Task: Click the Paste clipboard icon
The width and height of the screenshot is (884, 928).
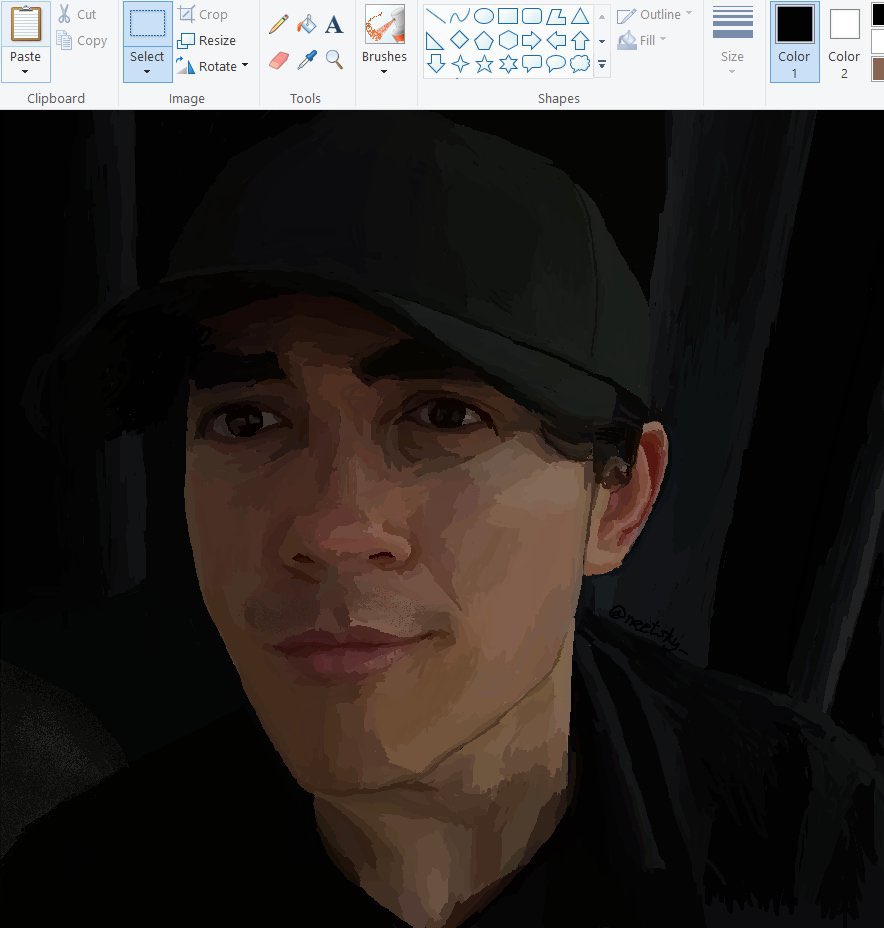Action: click(x=25, y=24)
